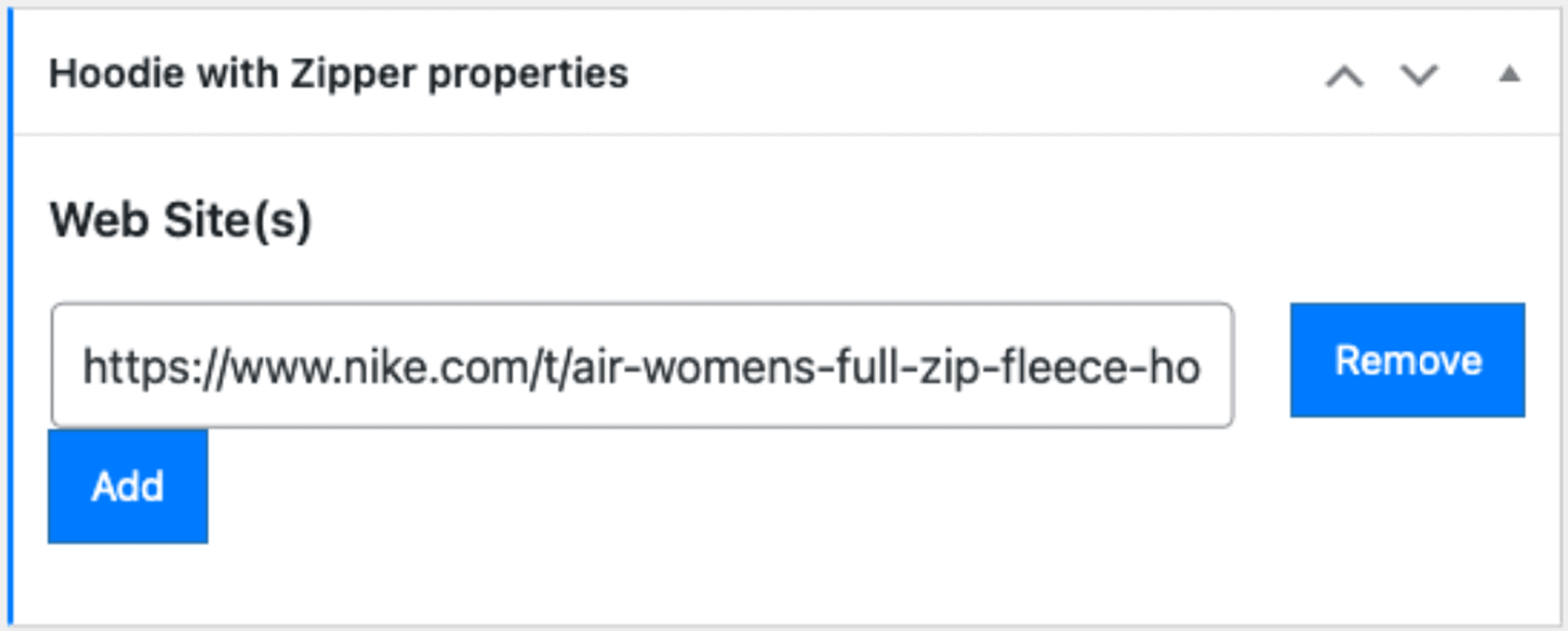The height and width of the screenshot is (631, 1568).
Task: Focus the nike.com URL input field
Action: point(641,365)
